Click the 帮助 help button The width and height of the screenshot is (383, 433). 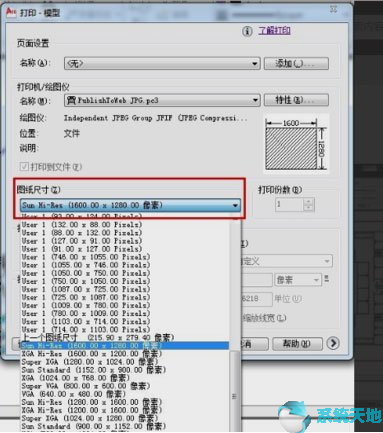[297, 343]
